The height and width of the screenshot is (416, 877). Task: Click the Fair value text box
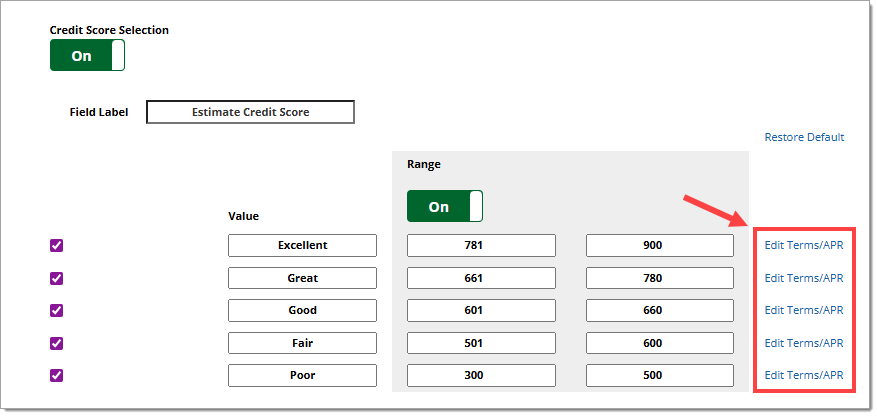pyautogui.click(x=302, y=343)
